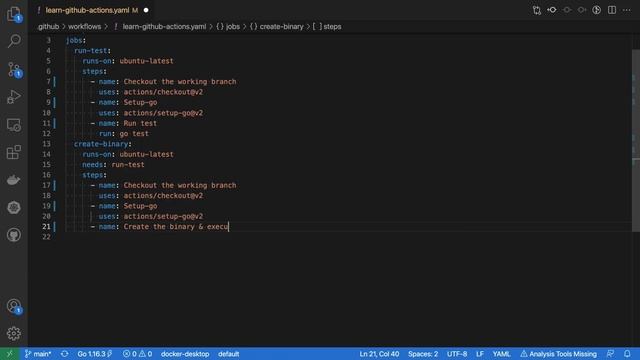Open the Extensions view
The image size is (640, 360).
(x=14, y=152)
